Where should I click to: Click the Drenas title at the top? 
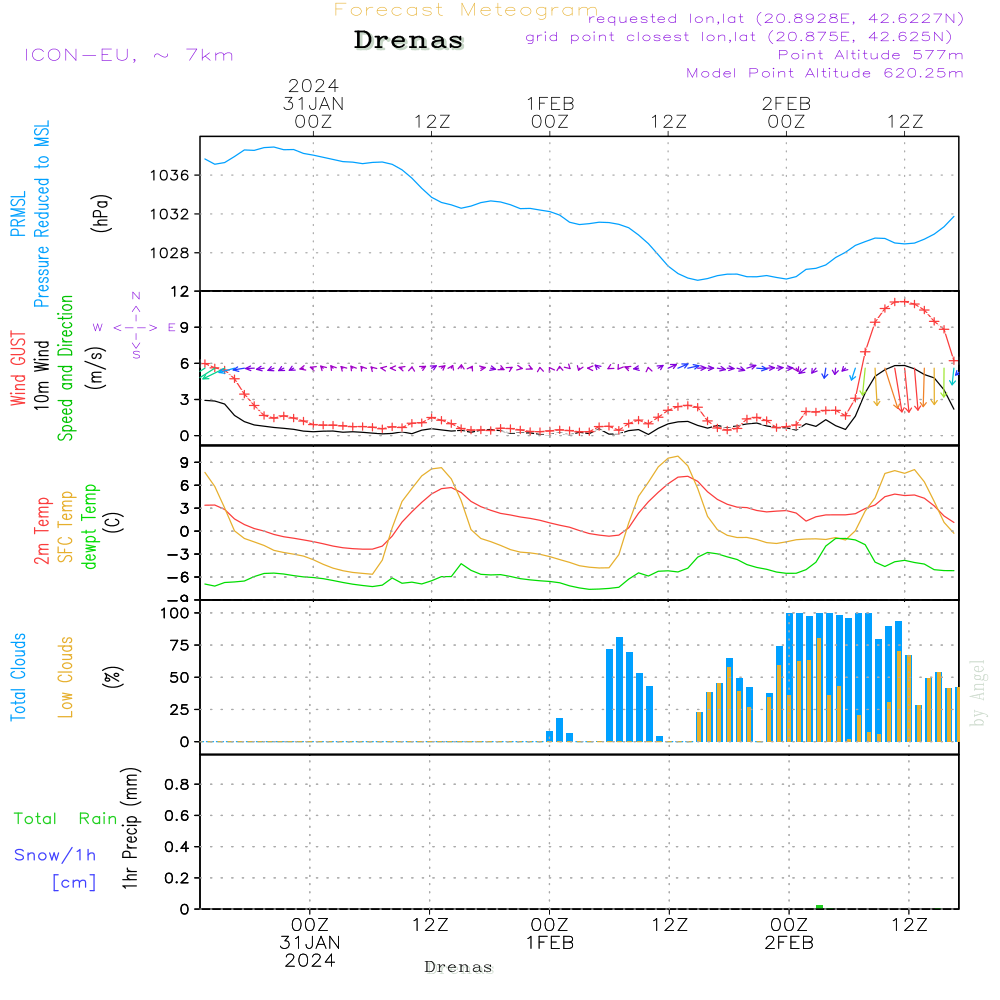tap(408, 40)
